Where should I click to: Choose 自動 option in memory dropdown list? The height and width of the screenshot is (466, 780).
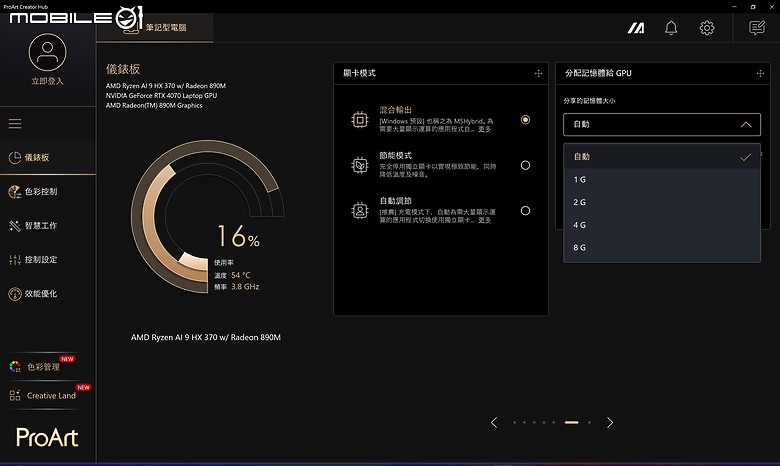click(662, 157)
